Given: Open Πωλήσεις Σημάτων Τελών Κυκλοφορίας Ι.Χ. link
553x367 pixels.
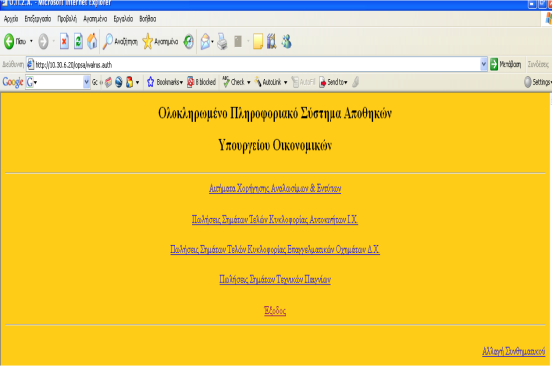Looking at the screenshot, I should pos(275,219).
